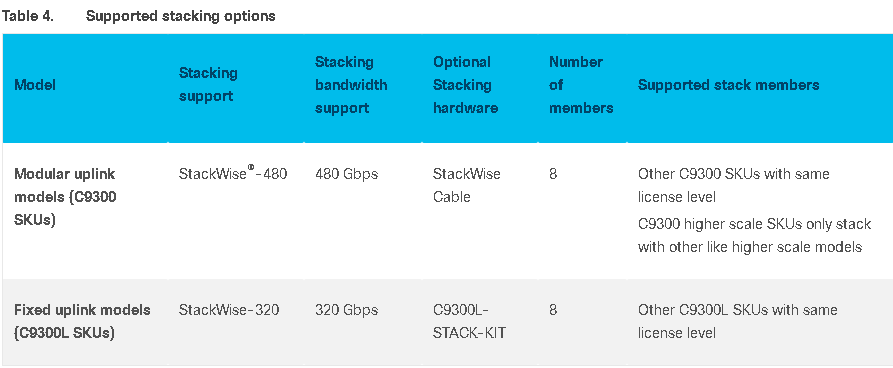Select the Modular uplink models row label
The height and width of the screenshot is (368, 893).
click(x=65, y=197)
